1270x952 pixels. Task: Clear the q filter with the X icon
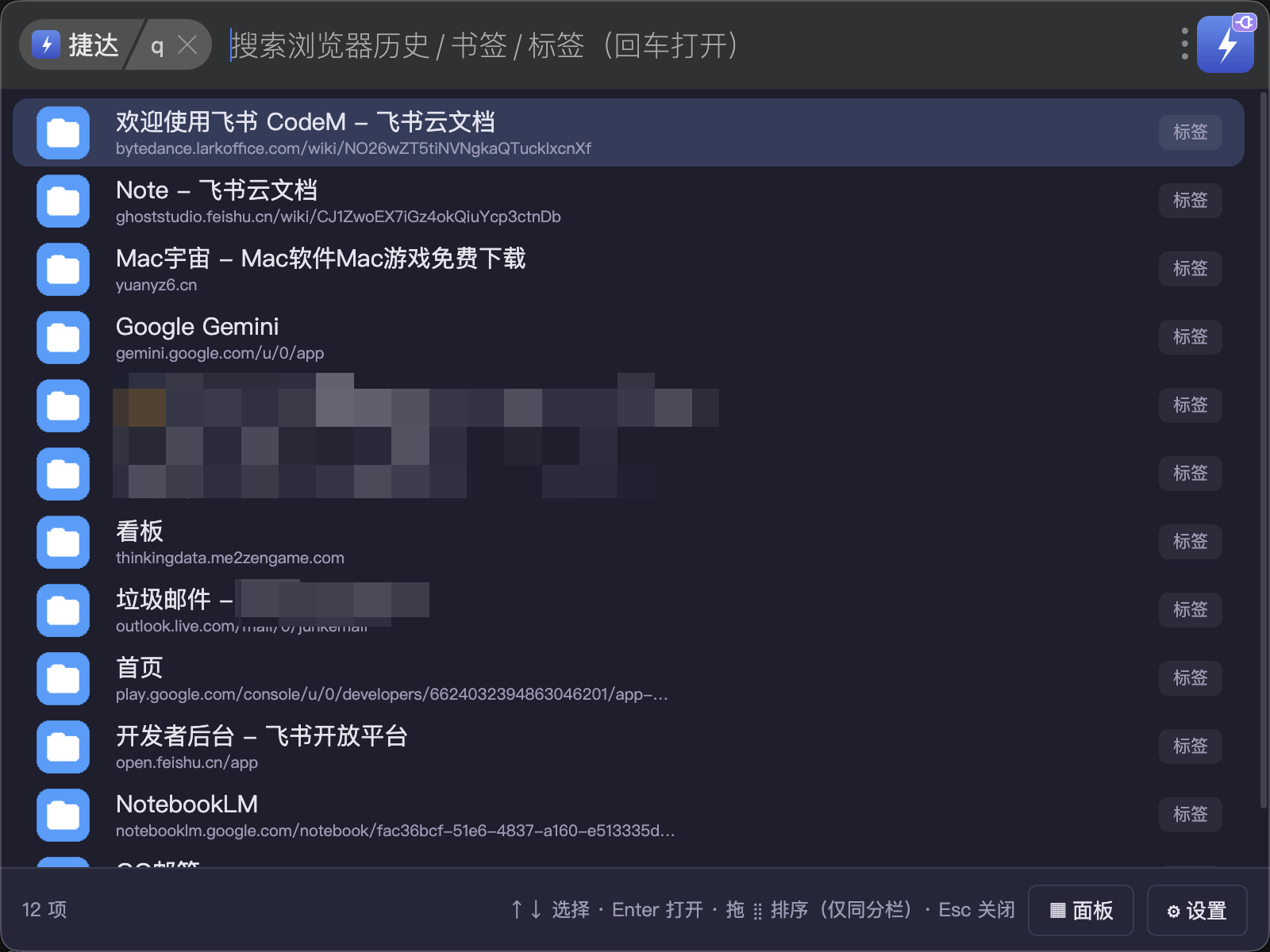tap(187, 44)
